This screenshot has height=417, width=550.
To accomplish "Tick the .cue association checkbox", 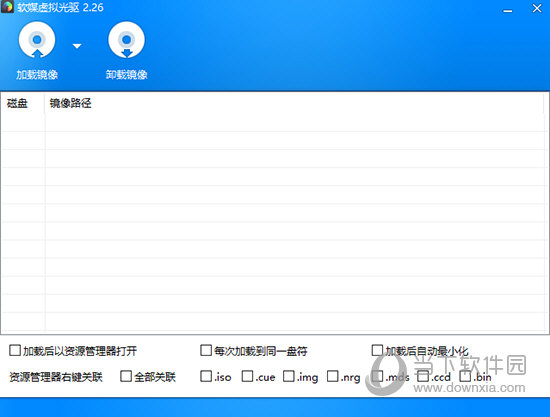I will coord(247,376).
